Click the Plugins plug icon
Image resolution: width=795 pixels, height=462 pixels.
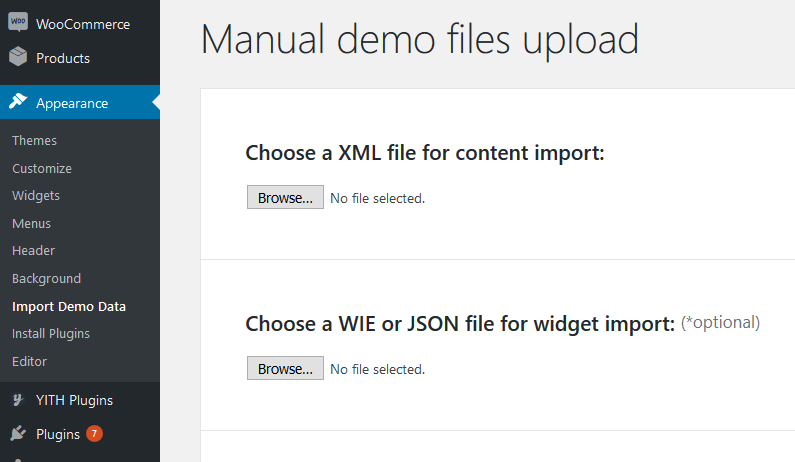click(18, 434)
